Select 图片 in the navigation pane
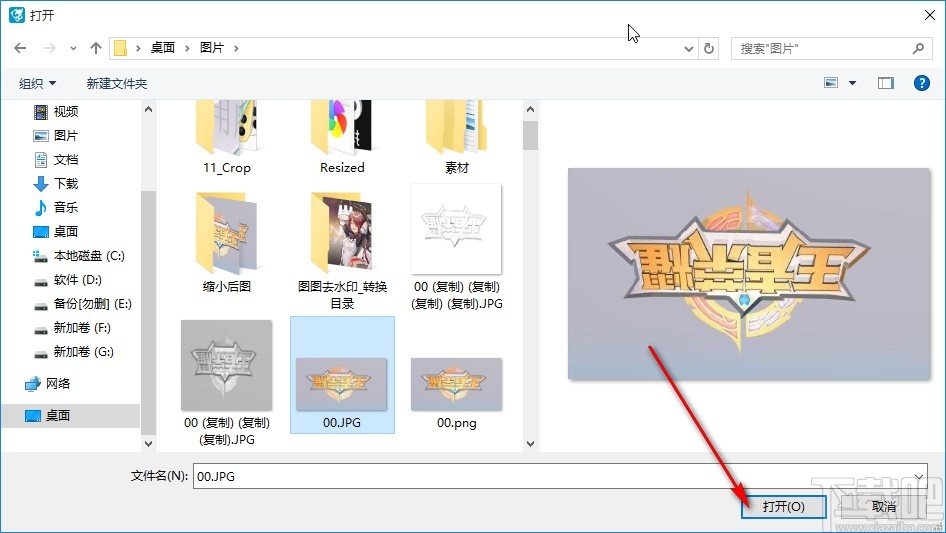The width and height of the screenshot is (946, 533). 66,135
